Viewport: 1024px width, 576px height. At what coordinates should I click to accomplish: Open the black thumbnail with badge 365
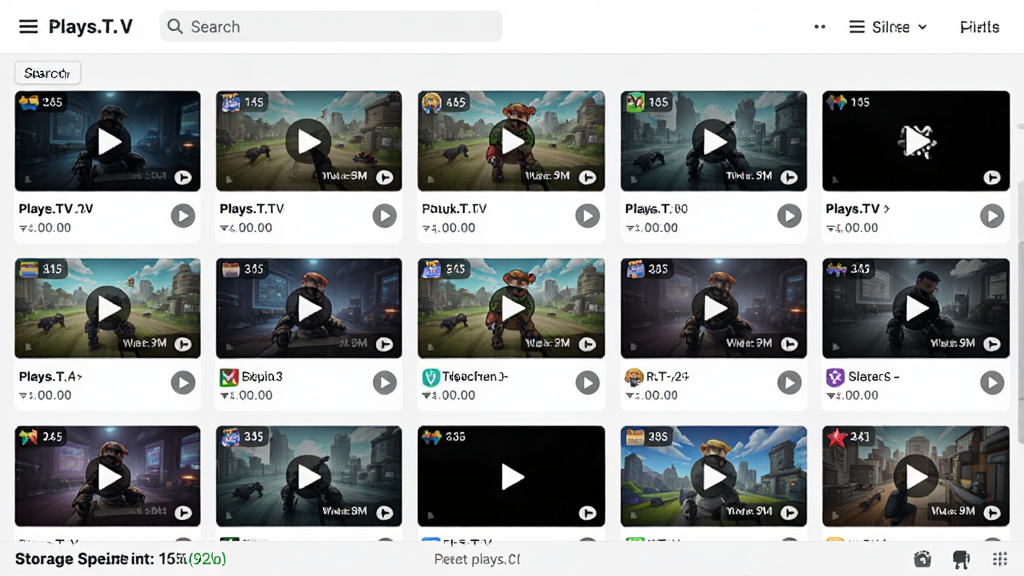click(511, 476)
